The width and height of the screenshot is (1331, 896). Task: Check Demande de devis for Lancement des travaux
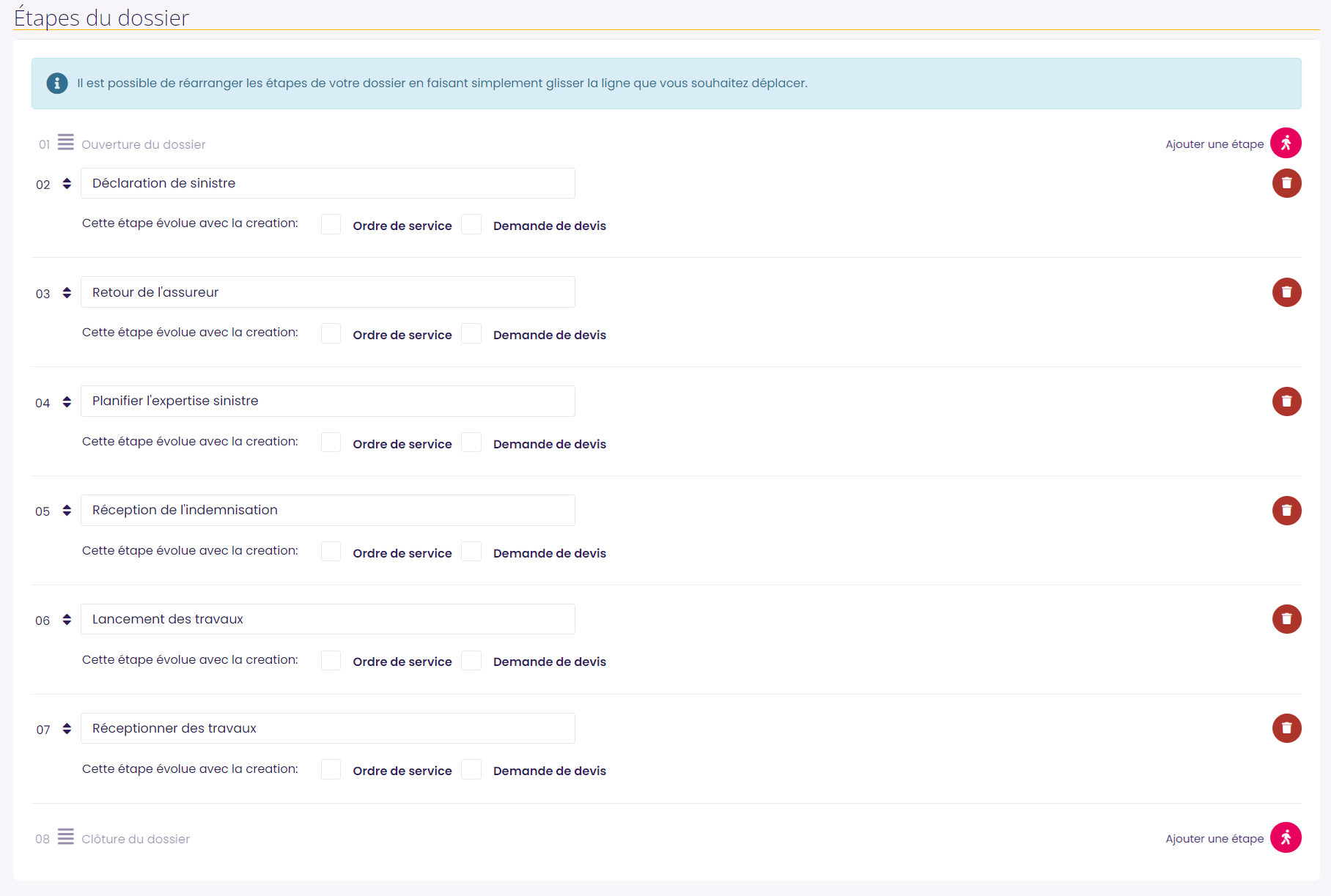click(471, 661)
